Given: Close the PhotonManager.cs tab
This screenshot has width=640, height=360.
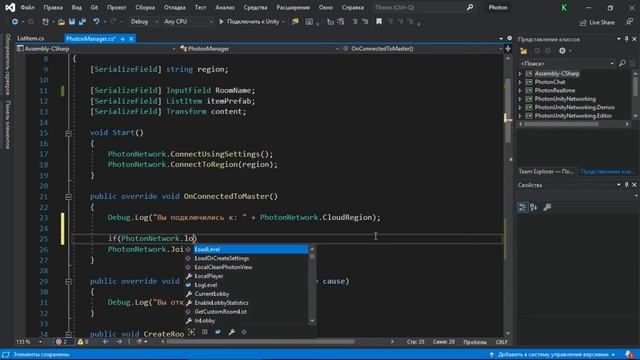Looking at the screenshot, I should (x=131, y=39).
